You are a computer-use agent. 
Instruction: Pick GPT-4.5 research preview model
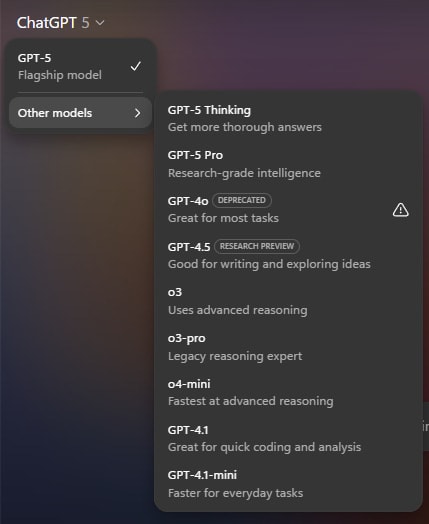288,255
